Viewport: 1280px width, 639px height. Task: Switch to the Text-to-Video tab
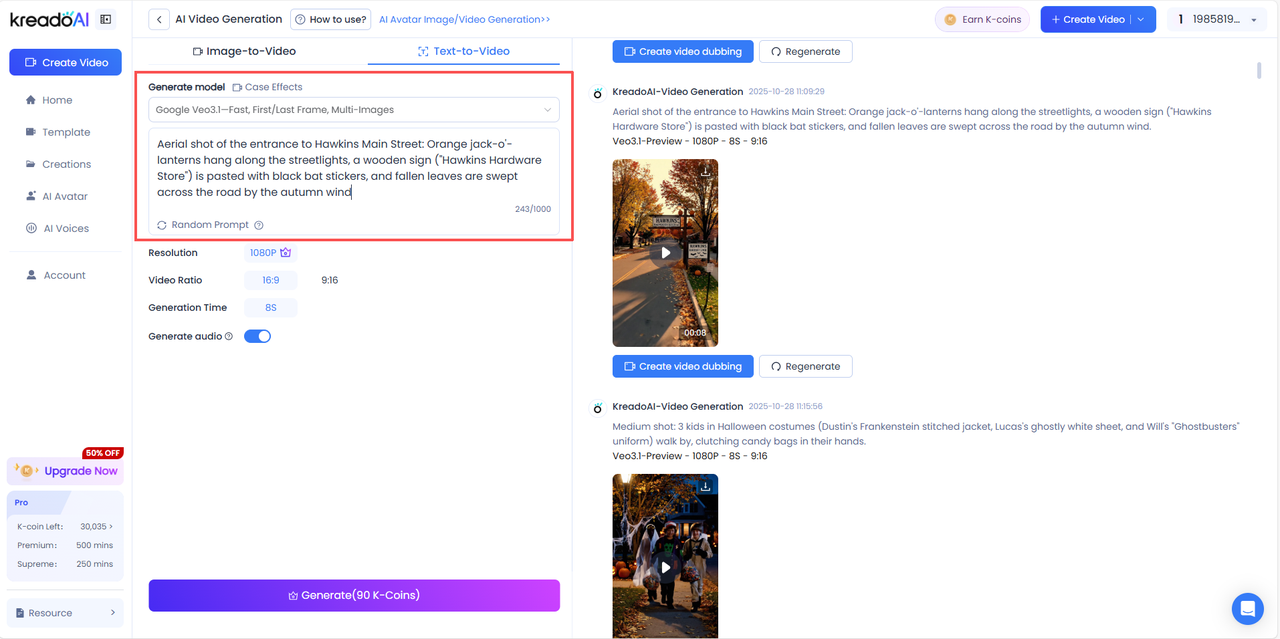[x=464, y=51]
